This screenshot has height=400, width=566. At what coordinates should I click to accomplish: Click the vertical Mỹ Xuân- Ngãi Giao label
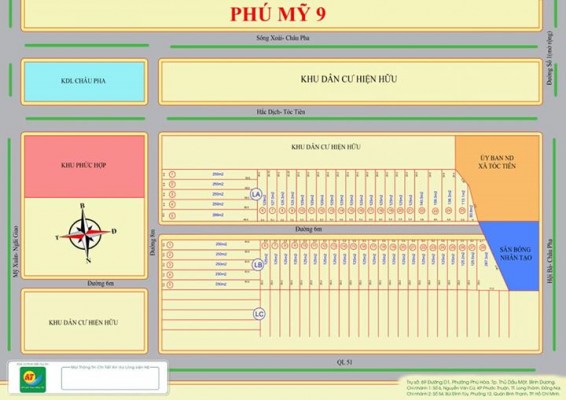[16, 252]
